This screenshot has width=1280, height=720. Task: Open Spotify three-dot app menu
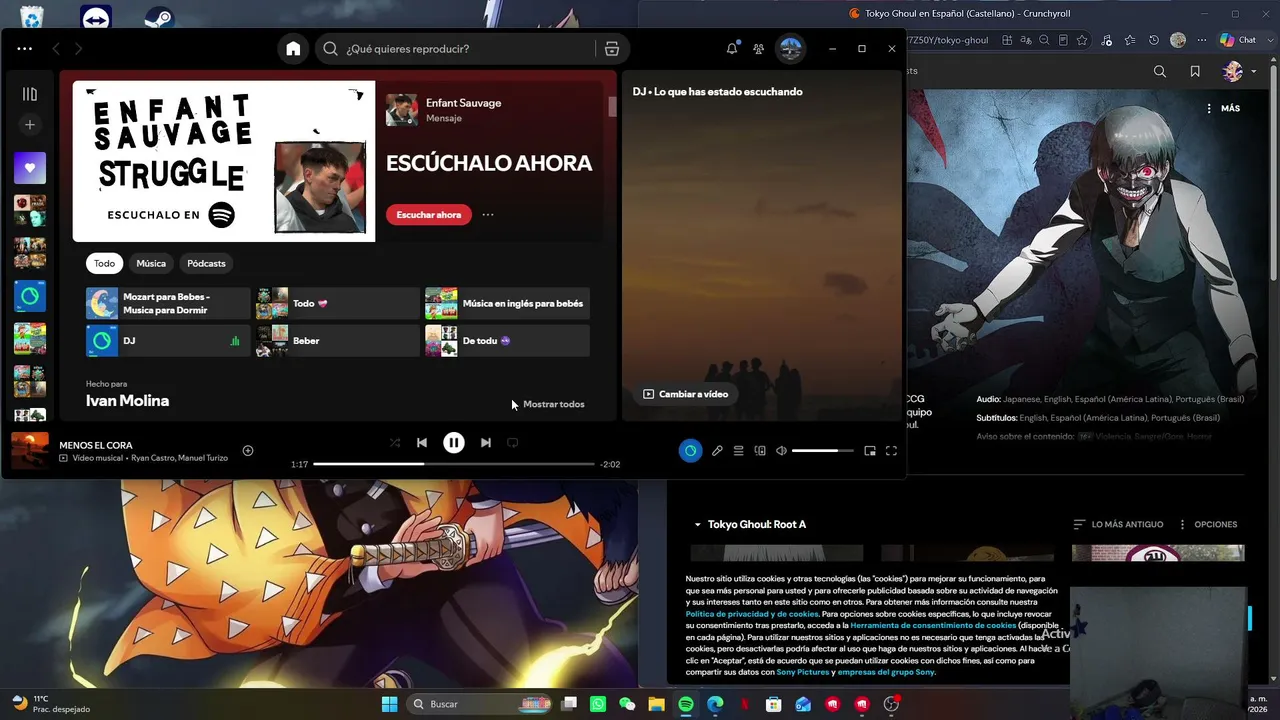click(25, 48)
